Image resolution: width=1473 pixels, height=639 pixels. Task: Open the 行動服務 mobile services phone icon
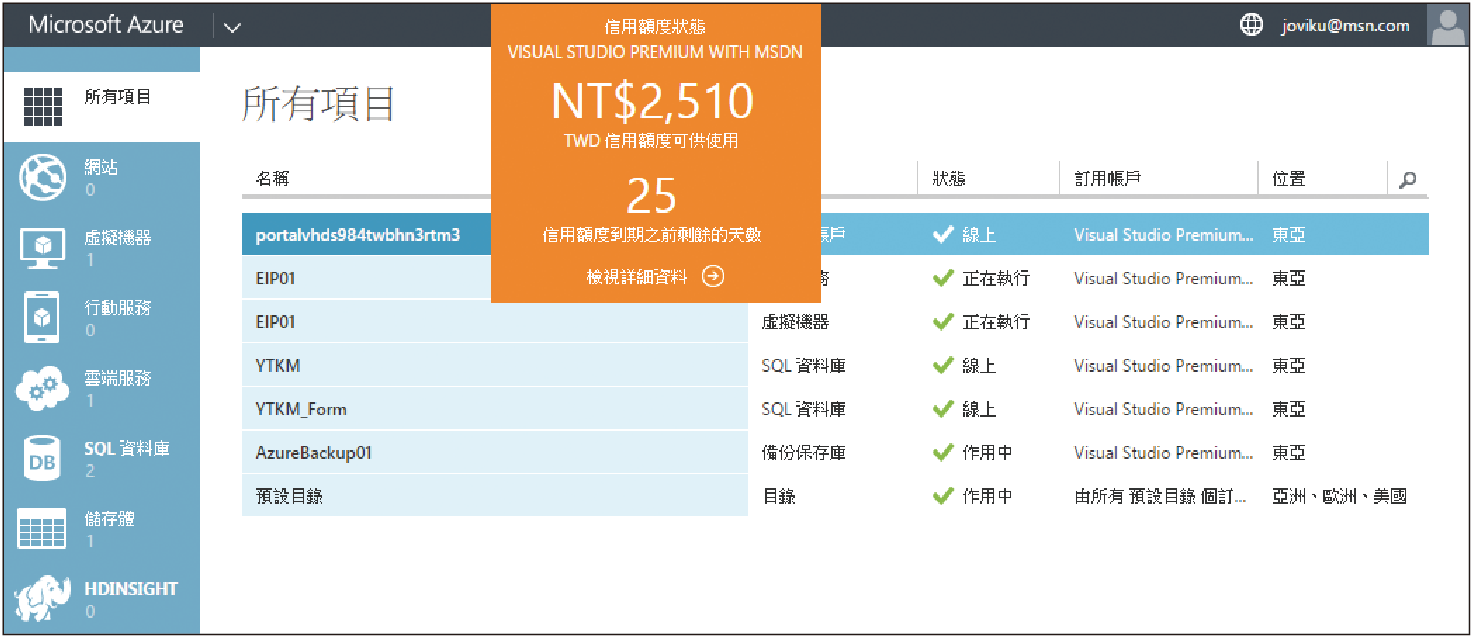click(43, 318)
